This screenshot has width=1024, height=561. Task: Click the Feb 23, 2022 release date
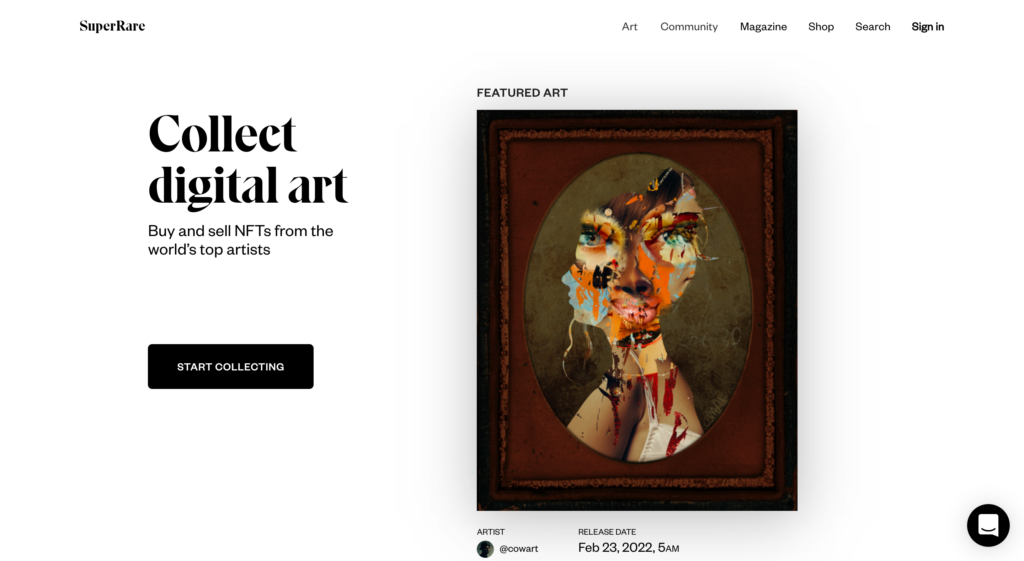point(628,548)
